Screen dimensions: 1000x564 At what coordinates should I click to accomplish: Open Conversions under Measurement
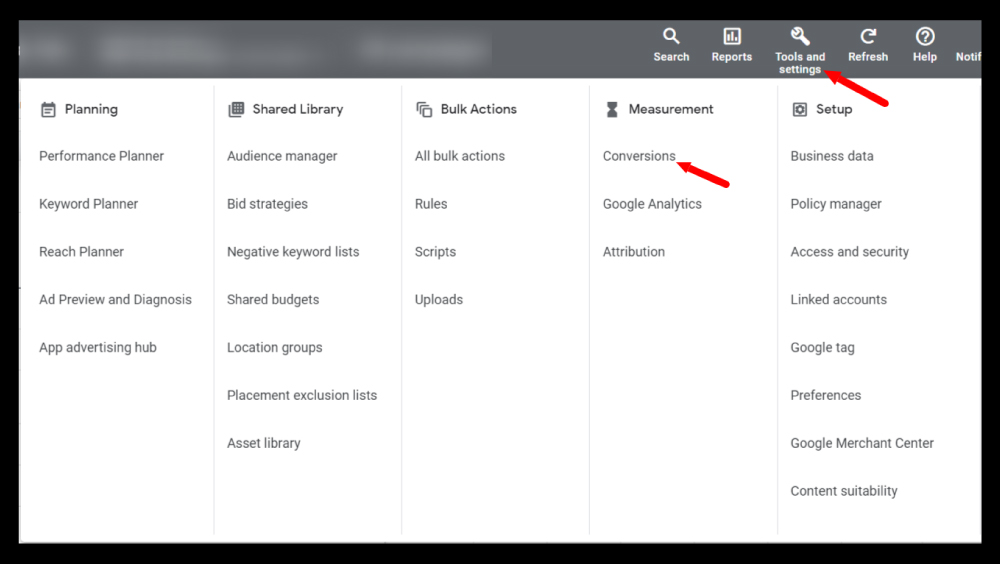point(639,156)
